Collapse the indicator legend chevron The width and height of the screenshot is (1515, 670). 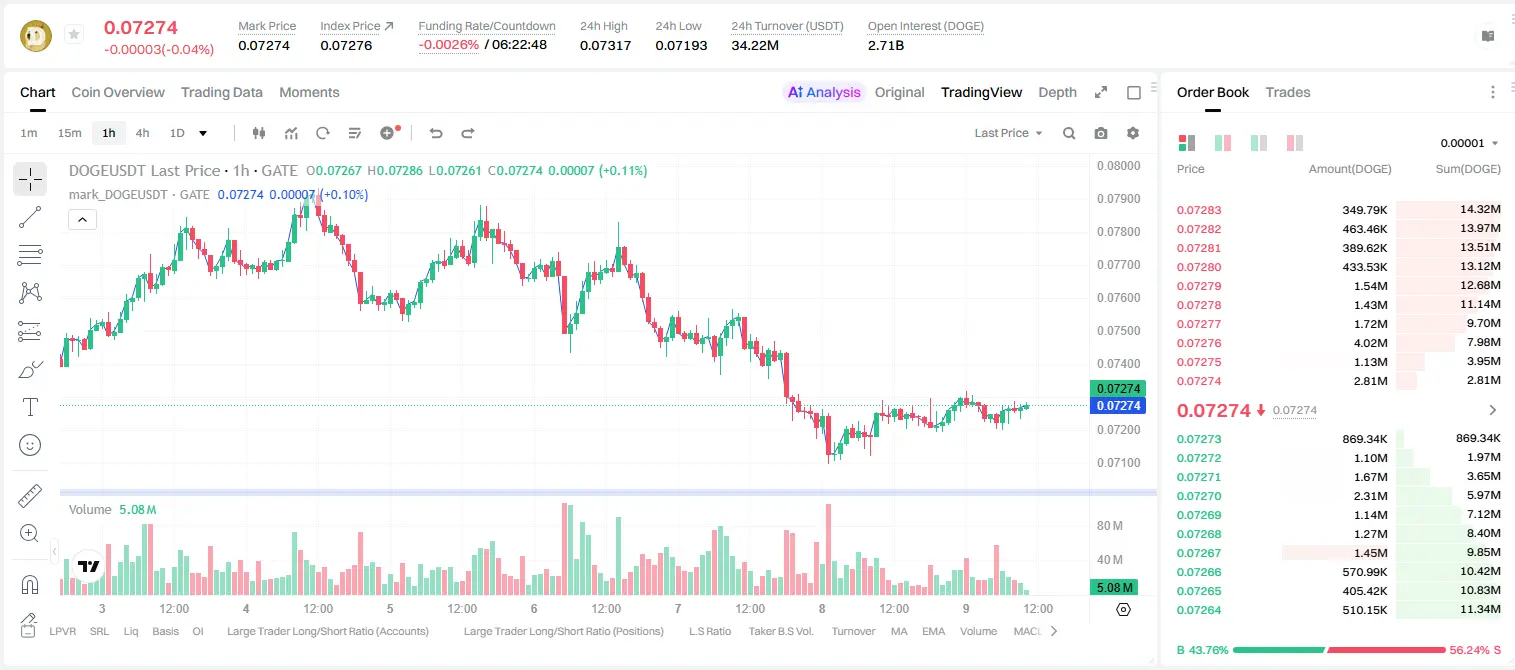(82, 220)
